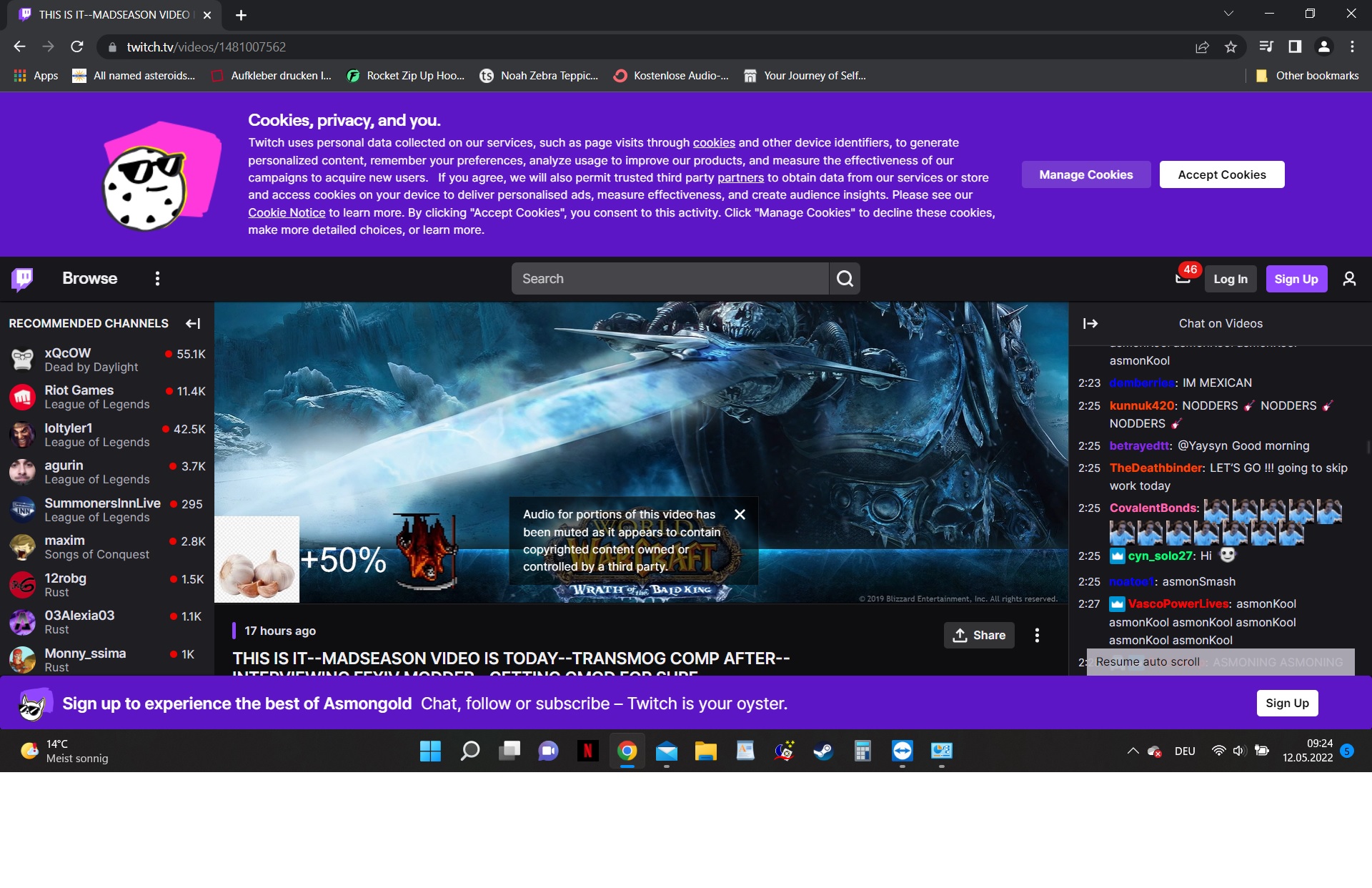Collapse the Chat on Videos panel
1372x888 pixels.
tap(1090, 324)
